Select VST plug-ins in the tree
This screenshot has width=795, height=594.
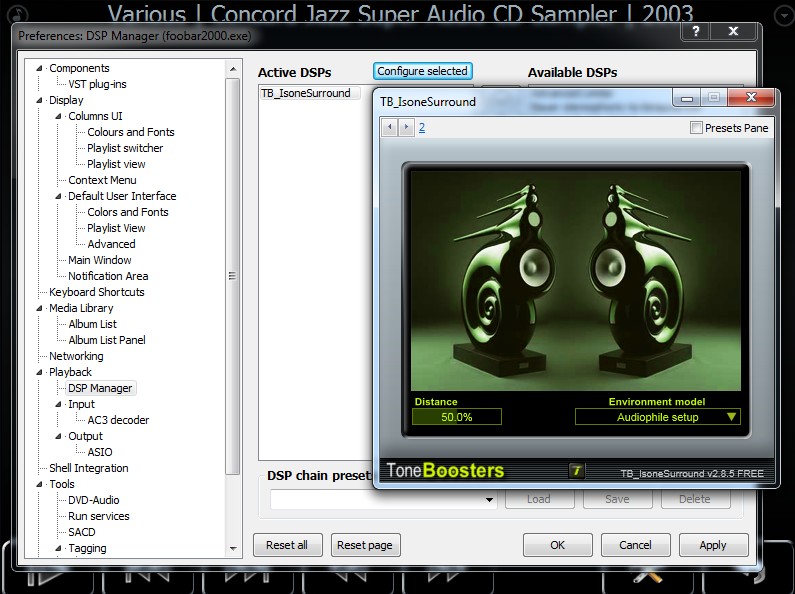97,84
